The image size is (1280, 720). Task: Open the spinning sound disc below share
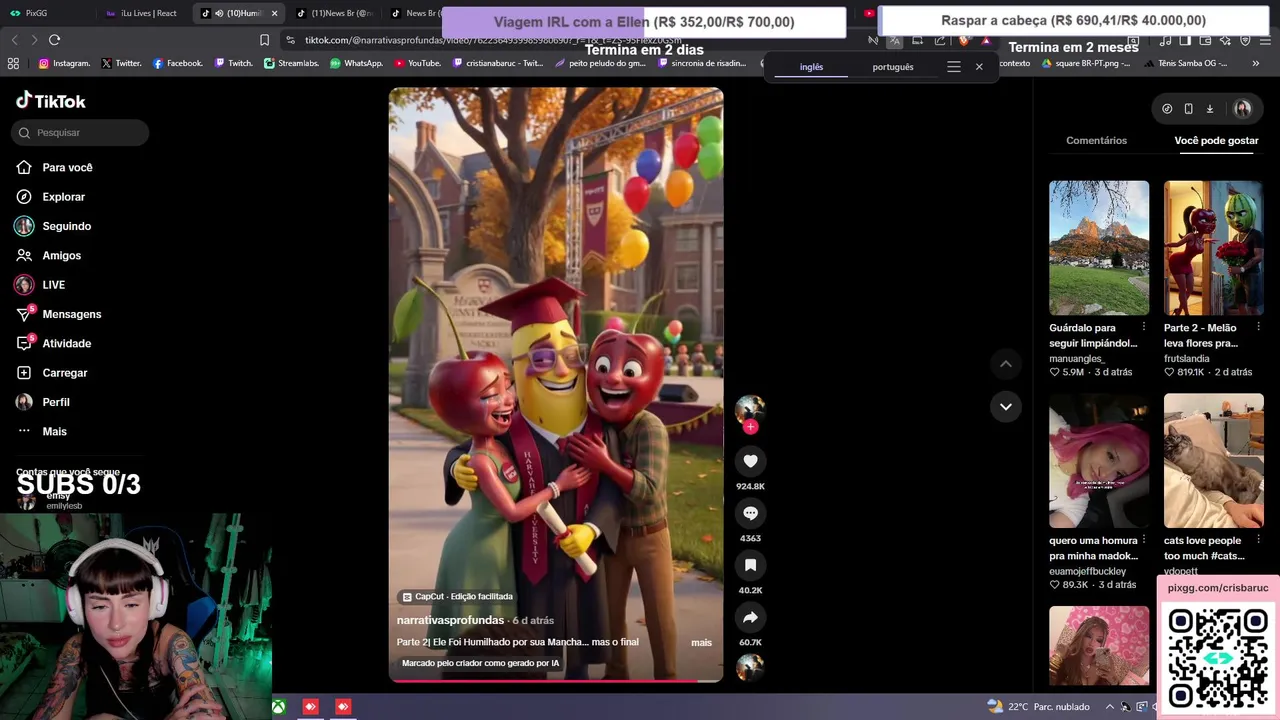(x=750, y=666)
